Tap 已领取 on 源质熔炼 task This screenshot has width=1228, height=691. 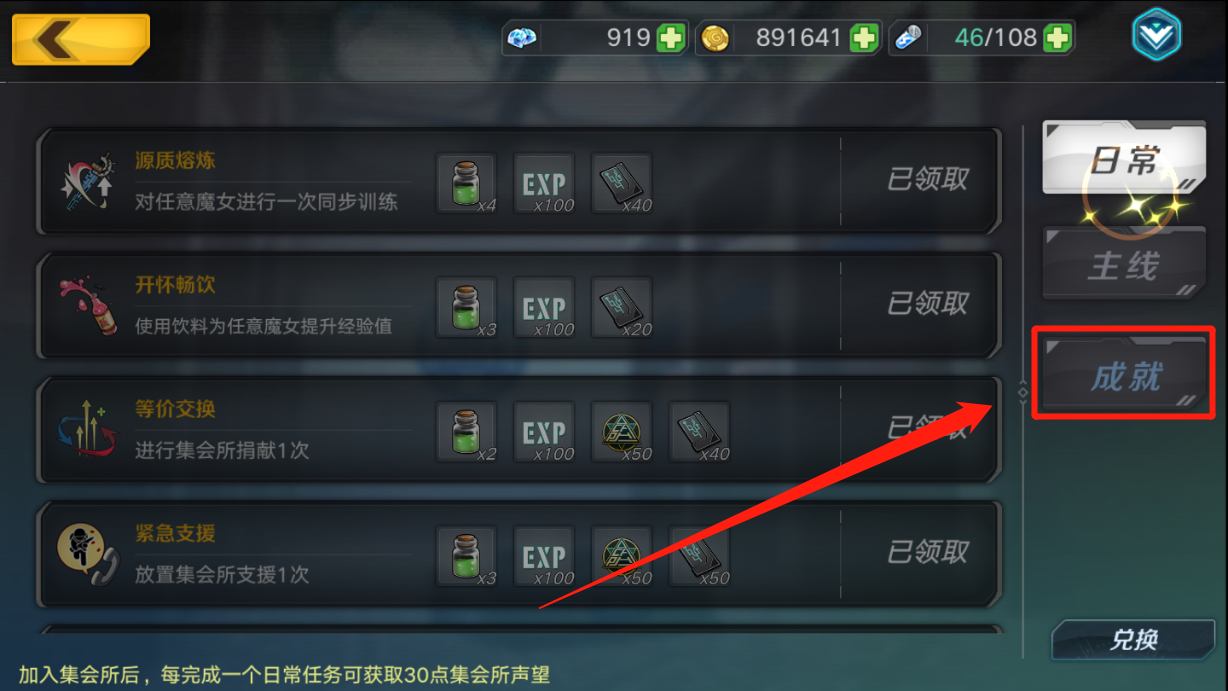click(x=928, y=179)
